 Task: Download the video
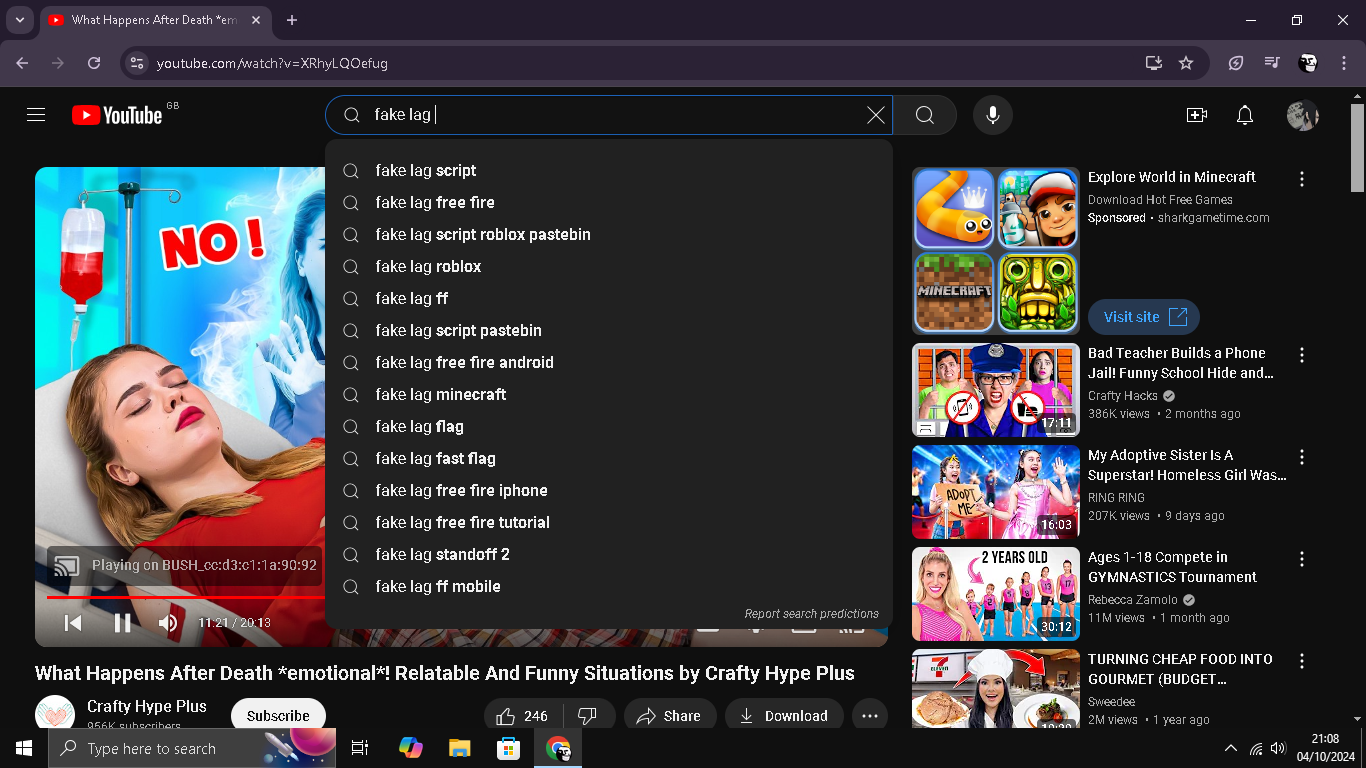[x=784, y=716]
